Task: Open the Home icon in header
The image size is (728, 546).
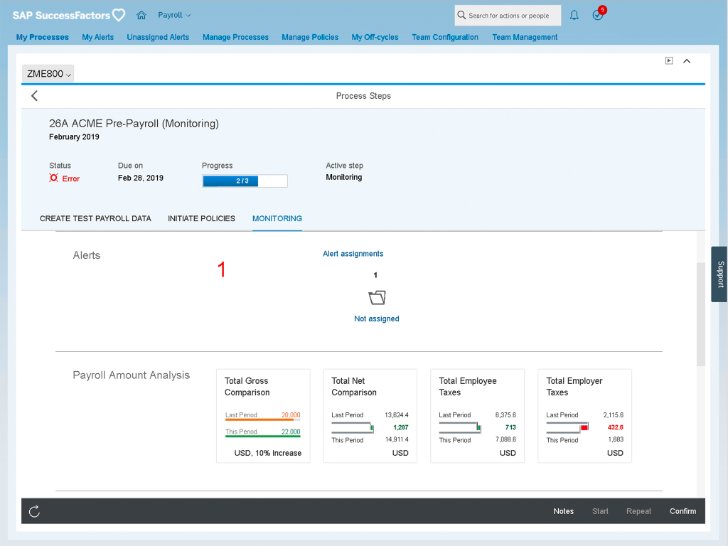Action: point(141,15)
